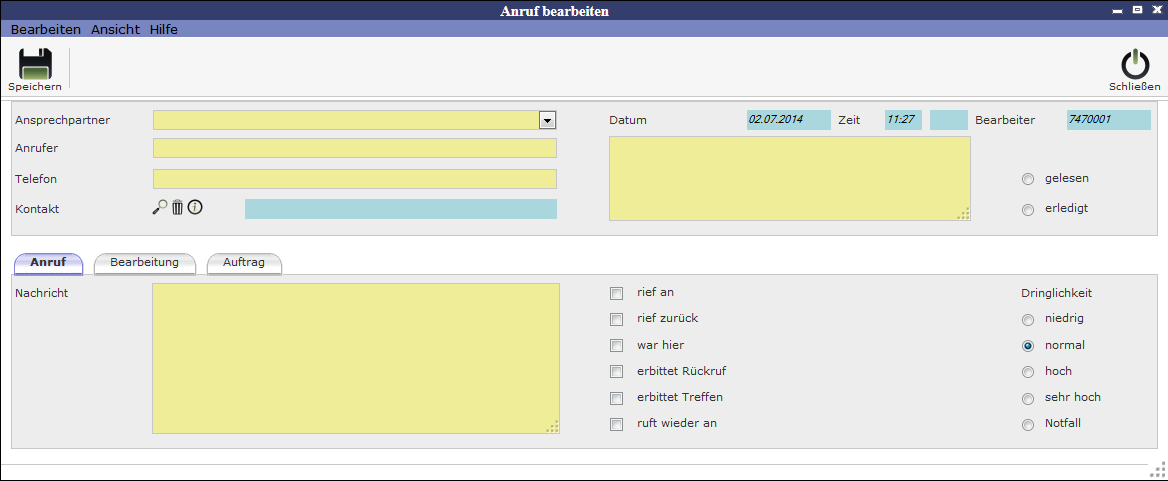Check the 'rief an' checkbox
This screenshot has width=1168, height=481.
click(616, 293)
